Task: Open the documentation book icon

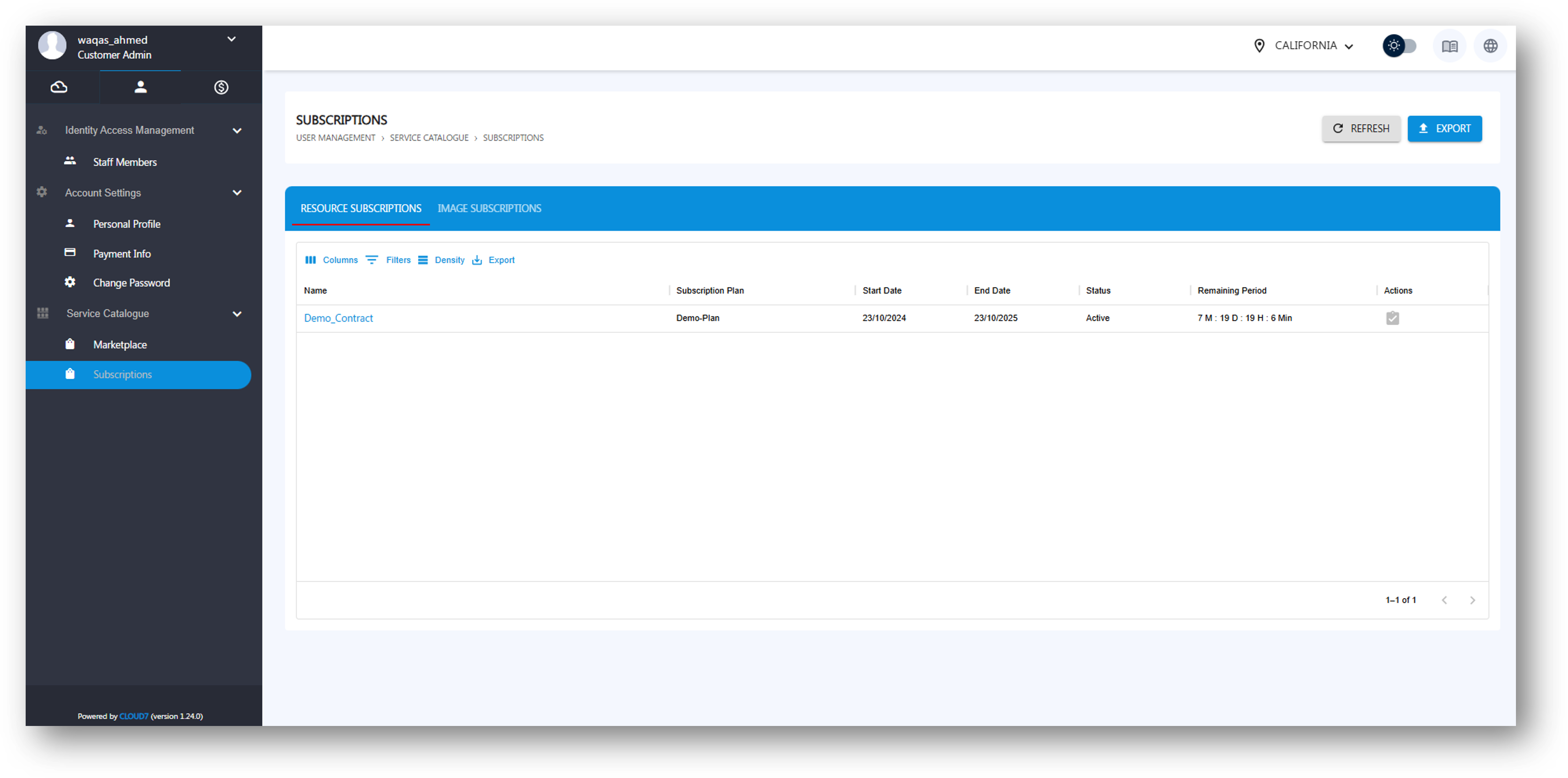Action: pos(1449,45)
